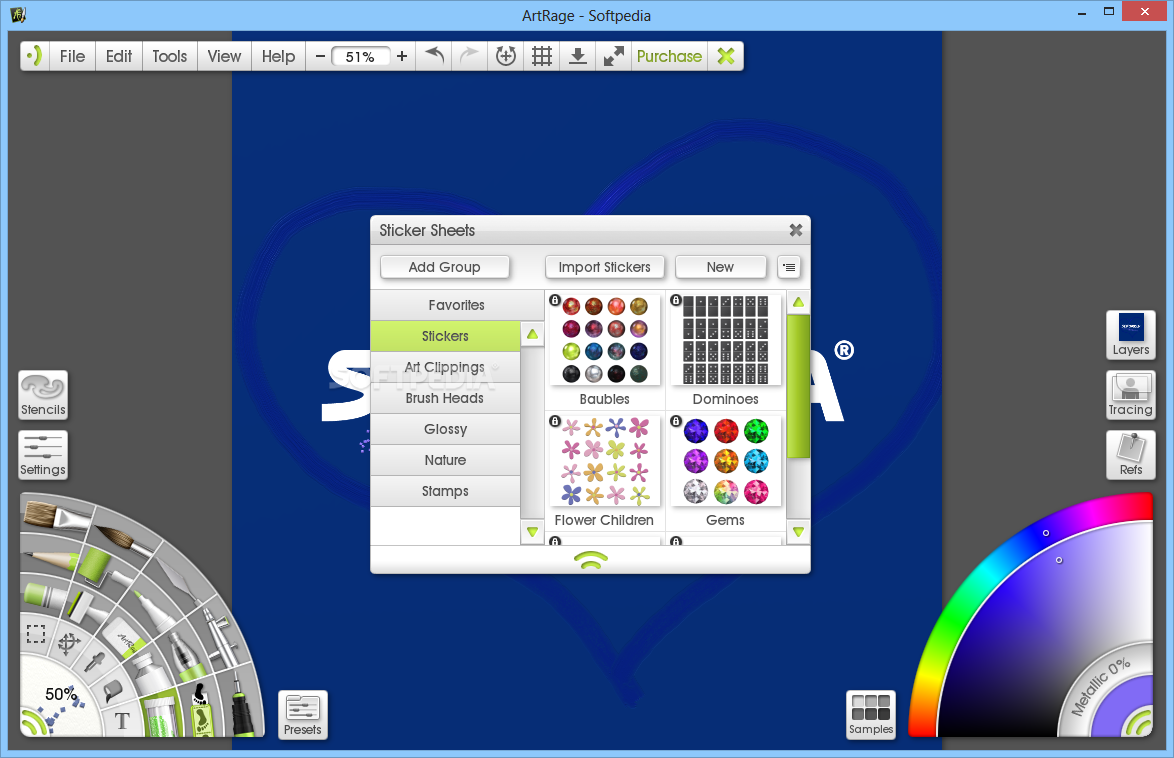The width and height of the screenshot is (1174, 758).
Task: Open the canvas positioner crosshair icon
Action: 506,56
